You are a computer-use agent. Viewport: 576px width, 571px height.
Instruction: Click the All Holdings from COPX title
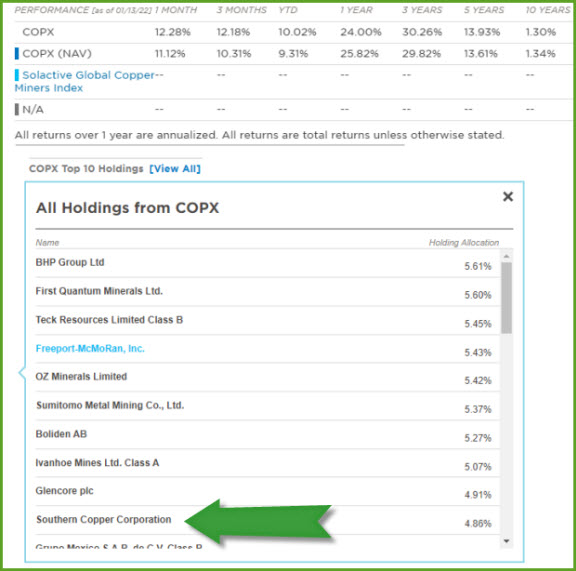(127, 208)
